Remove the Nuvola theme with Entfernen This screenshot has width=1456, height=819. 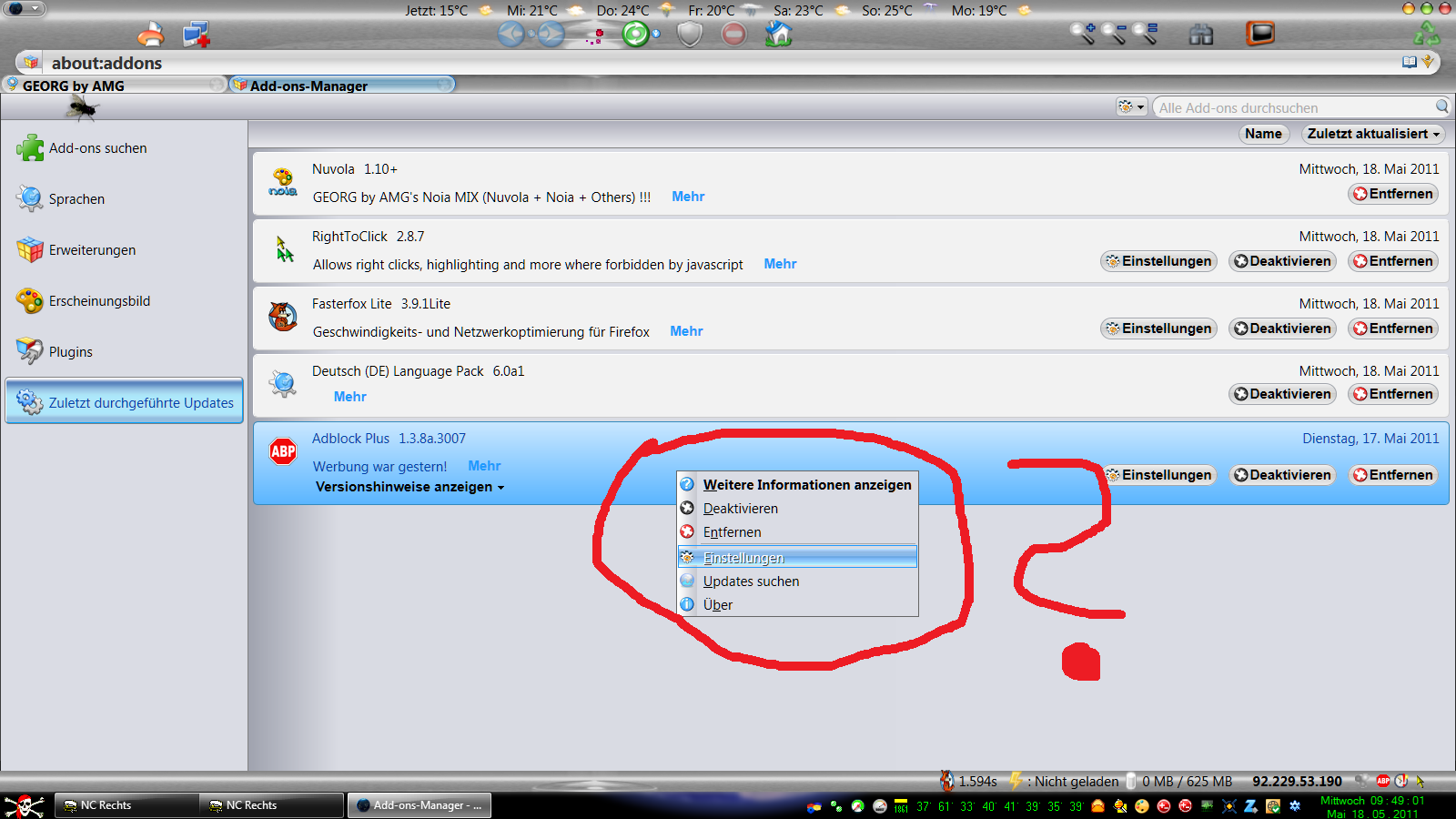pos(1393,194)
